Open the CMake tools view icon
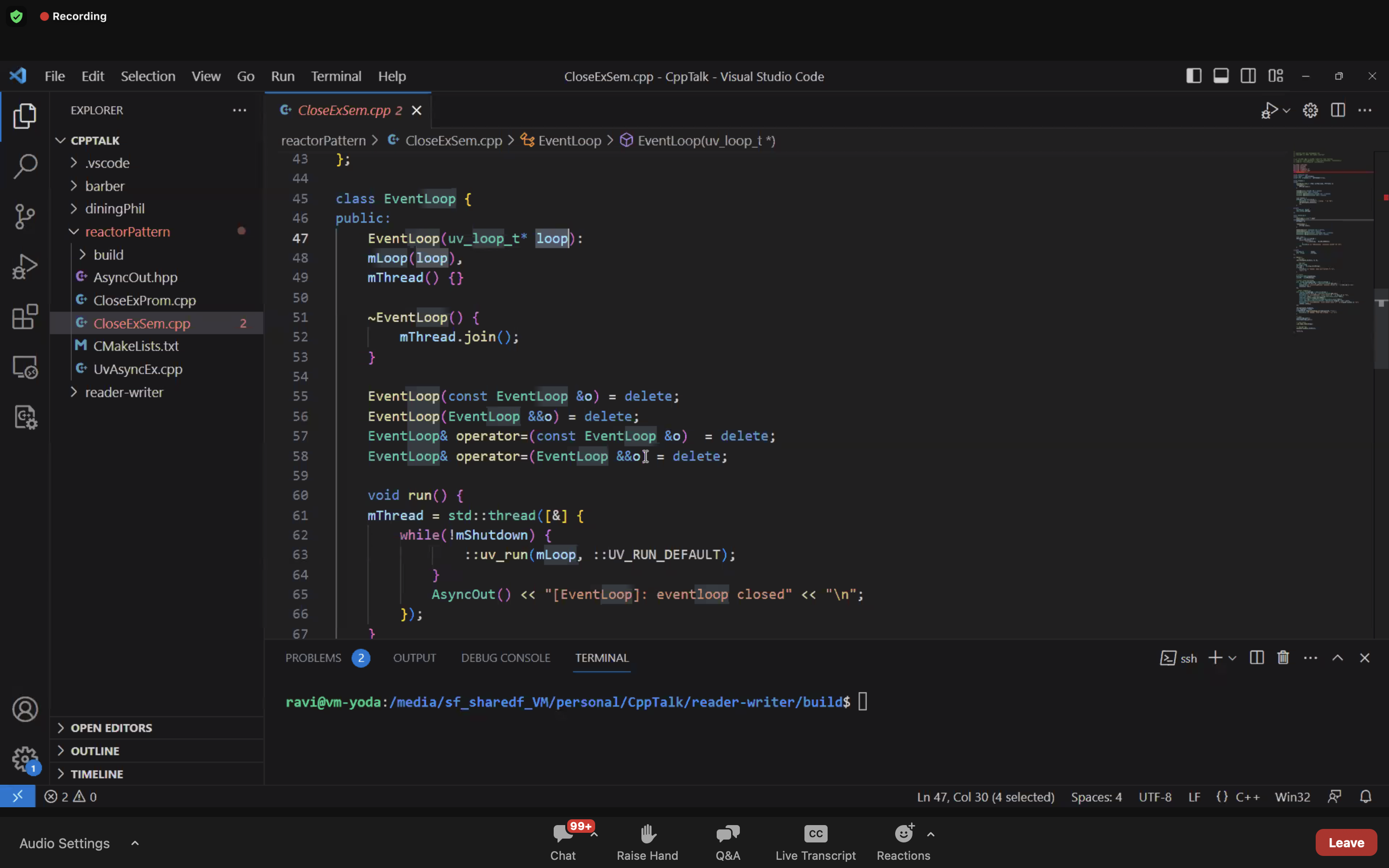Image resolution: width=1389 pixels, height=868 pixels. 25,417
